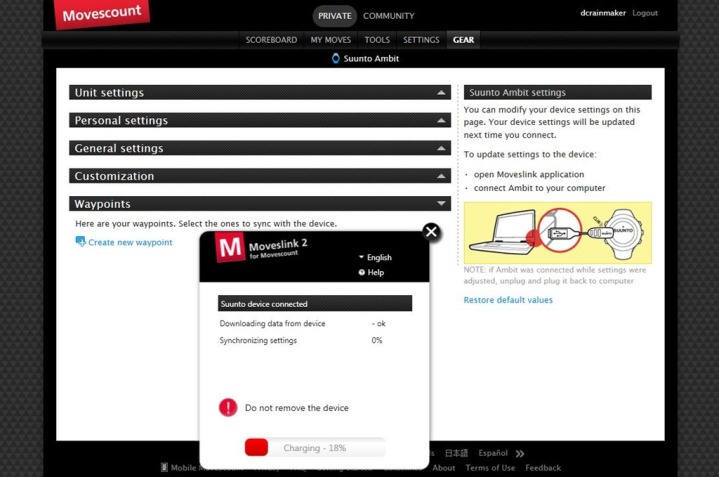Click the Suunto Ambit device title
719x477 pixels.
(371, 58)
